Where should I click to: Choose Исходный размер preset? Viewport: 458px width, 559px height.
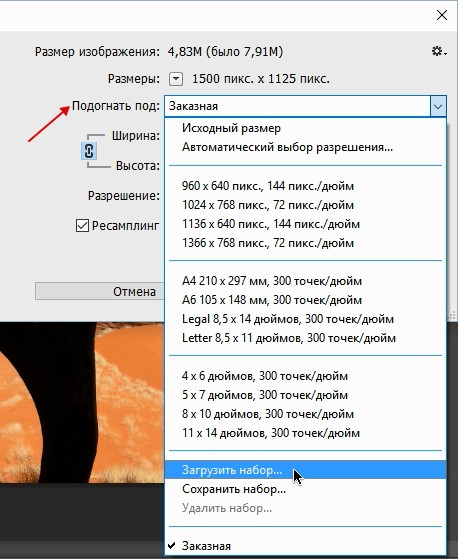305,128
